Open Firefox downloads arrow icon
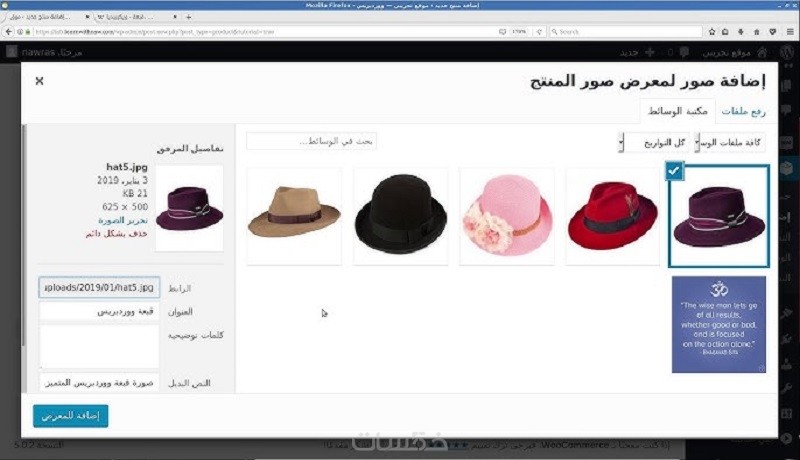800x460 pixels. (741, 32)
